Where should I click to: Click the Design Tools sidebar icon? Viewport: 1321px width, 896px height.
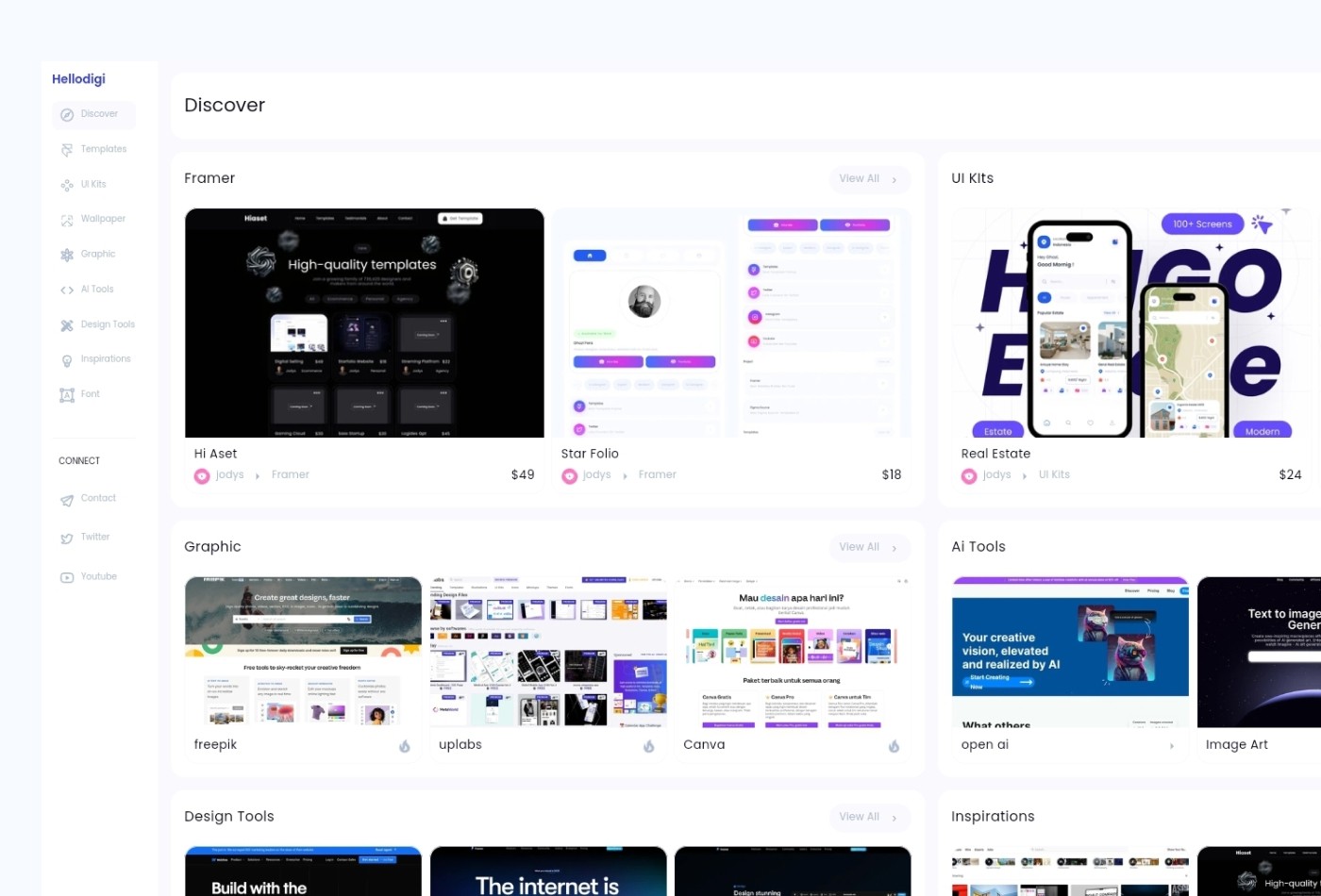pos(66,324)
